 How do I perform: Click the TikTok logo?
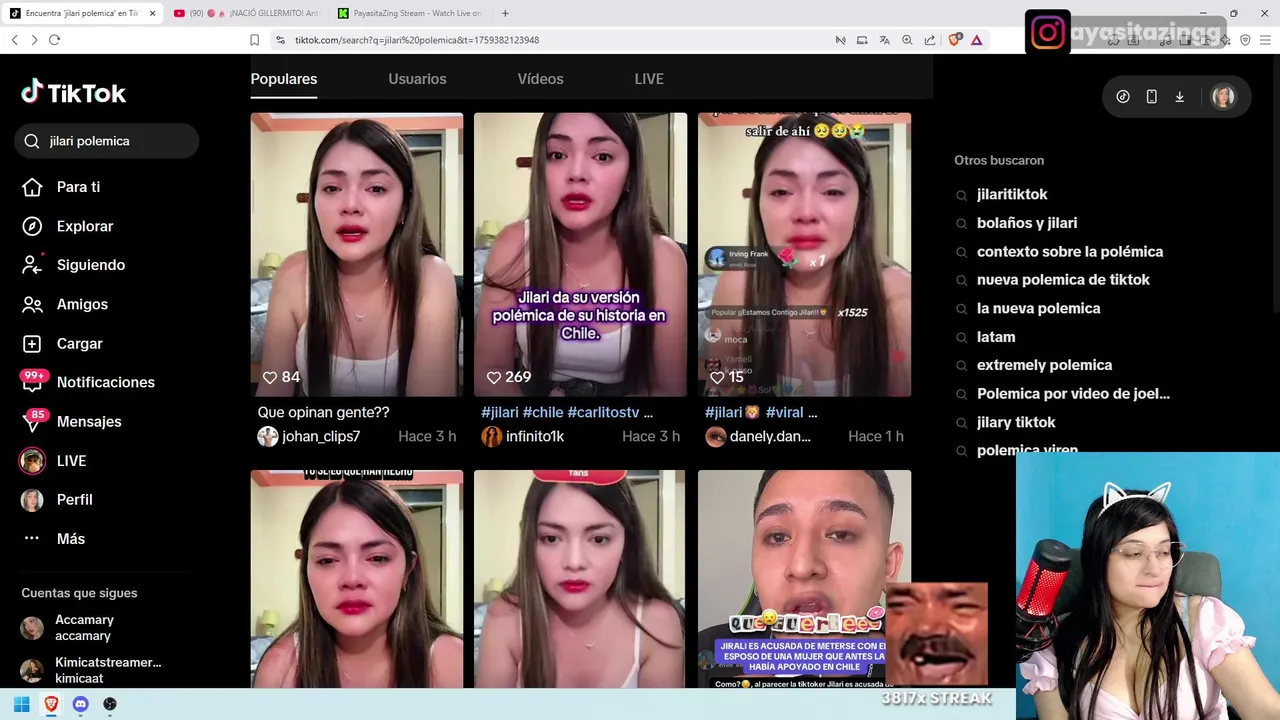click(x=74, y=93)
